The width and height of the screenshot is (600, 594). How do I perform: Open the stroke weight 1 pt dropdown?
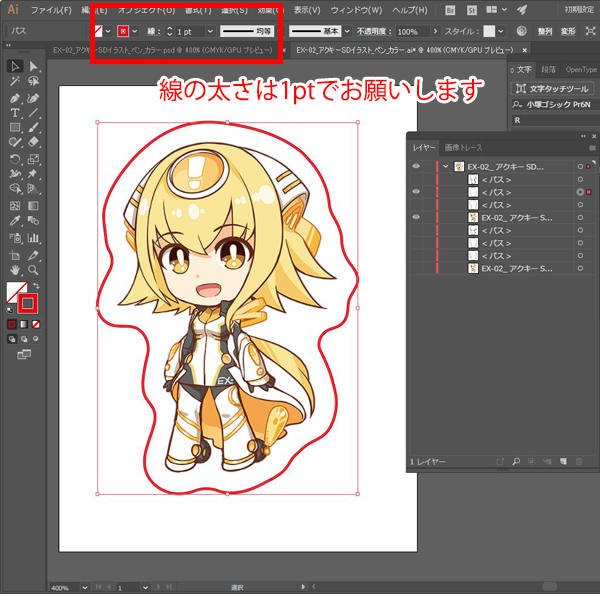tap(210, 31)
